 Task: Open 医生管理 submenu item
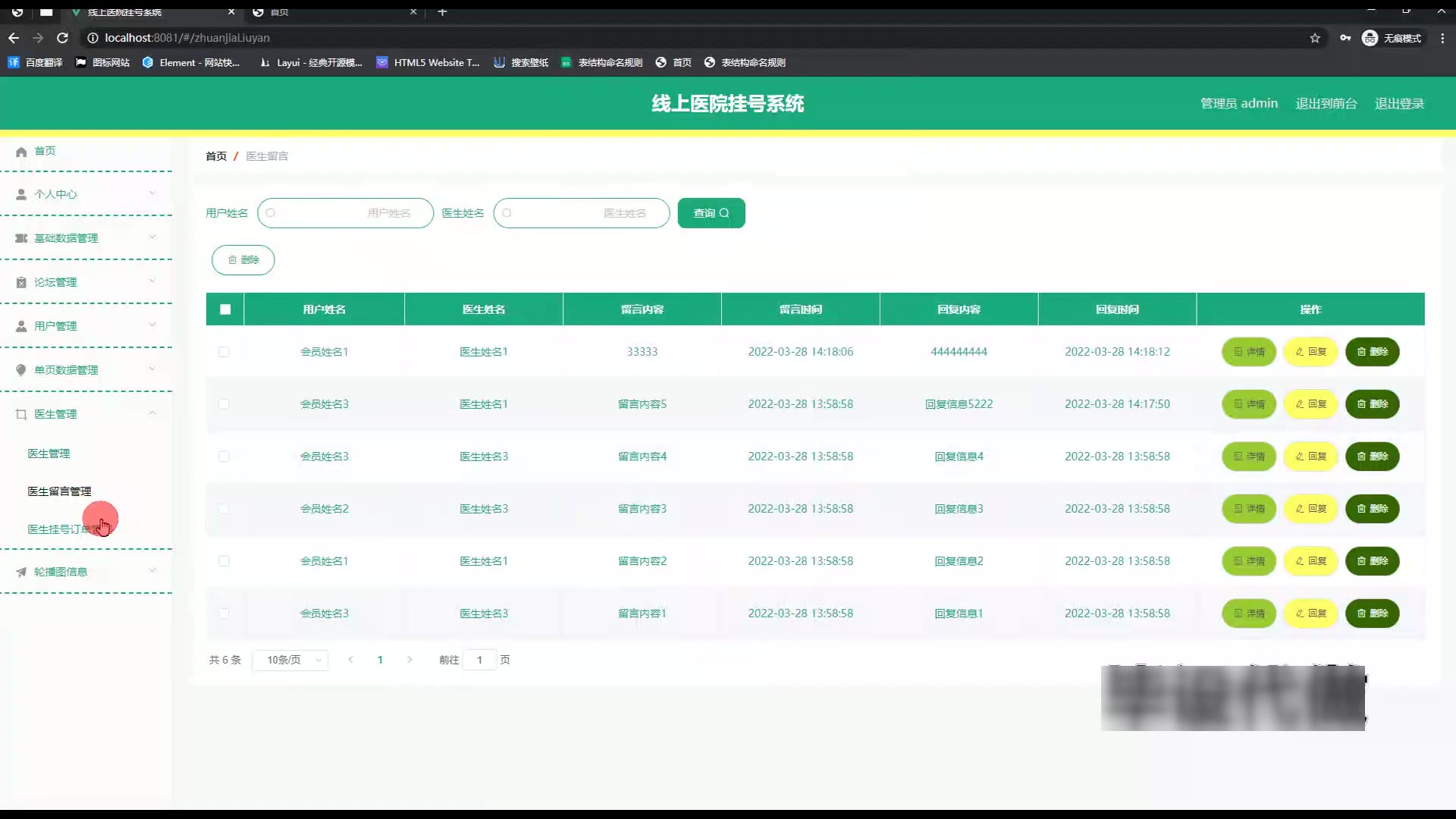[x=49, y=453]
